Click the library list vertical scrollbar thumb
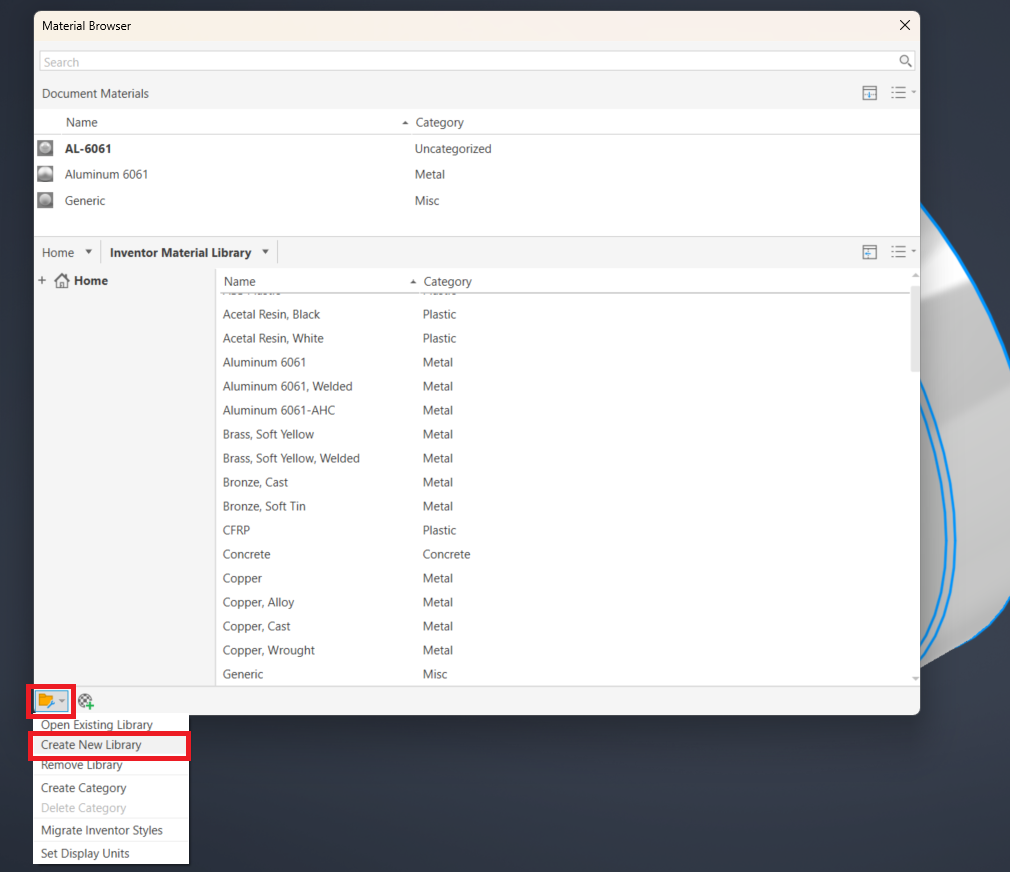Viewport: 1010px width, 872px height. click(x=915, y=330)
